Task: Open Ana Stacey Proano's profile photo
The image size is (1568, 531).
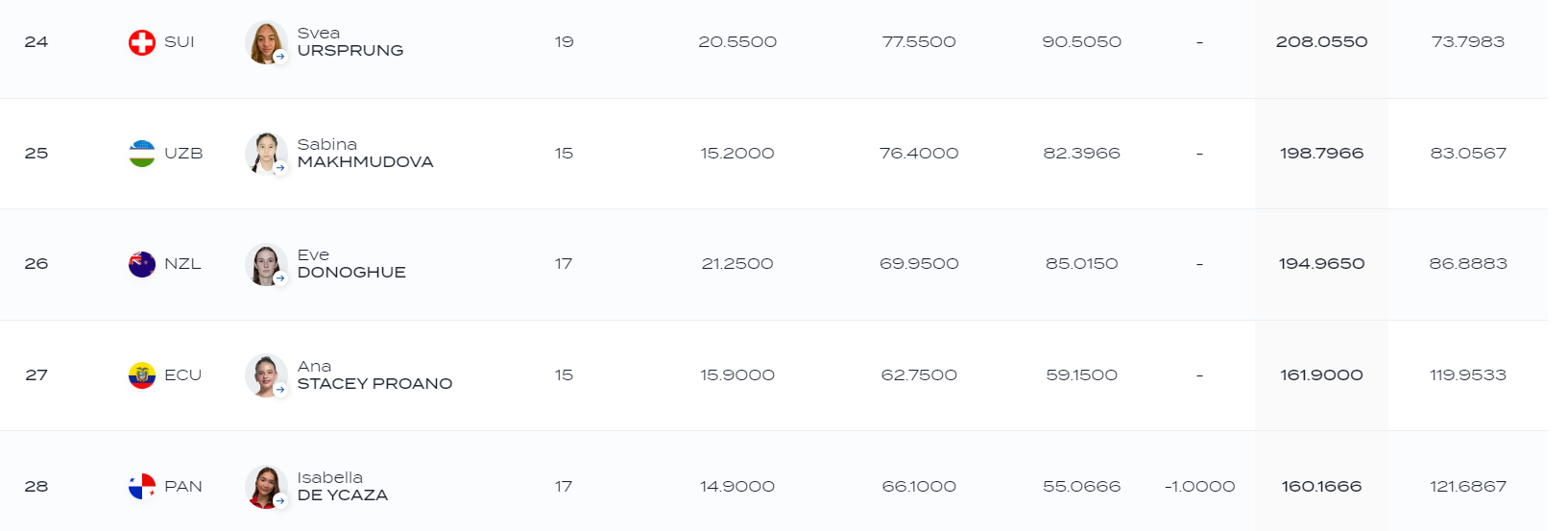Action: (266, 375)
